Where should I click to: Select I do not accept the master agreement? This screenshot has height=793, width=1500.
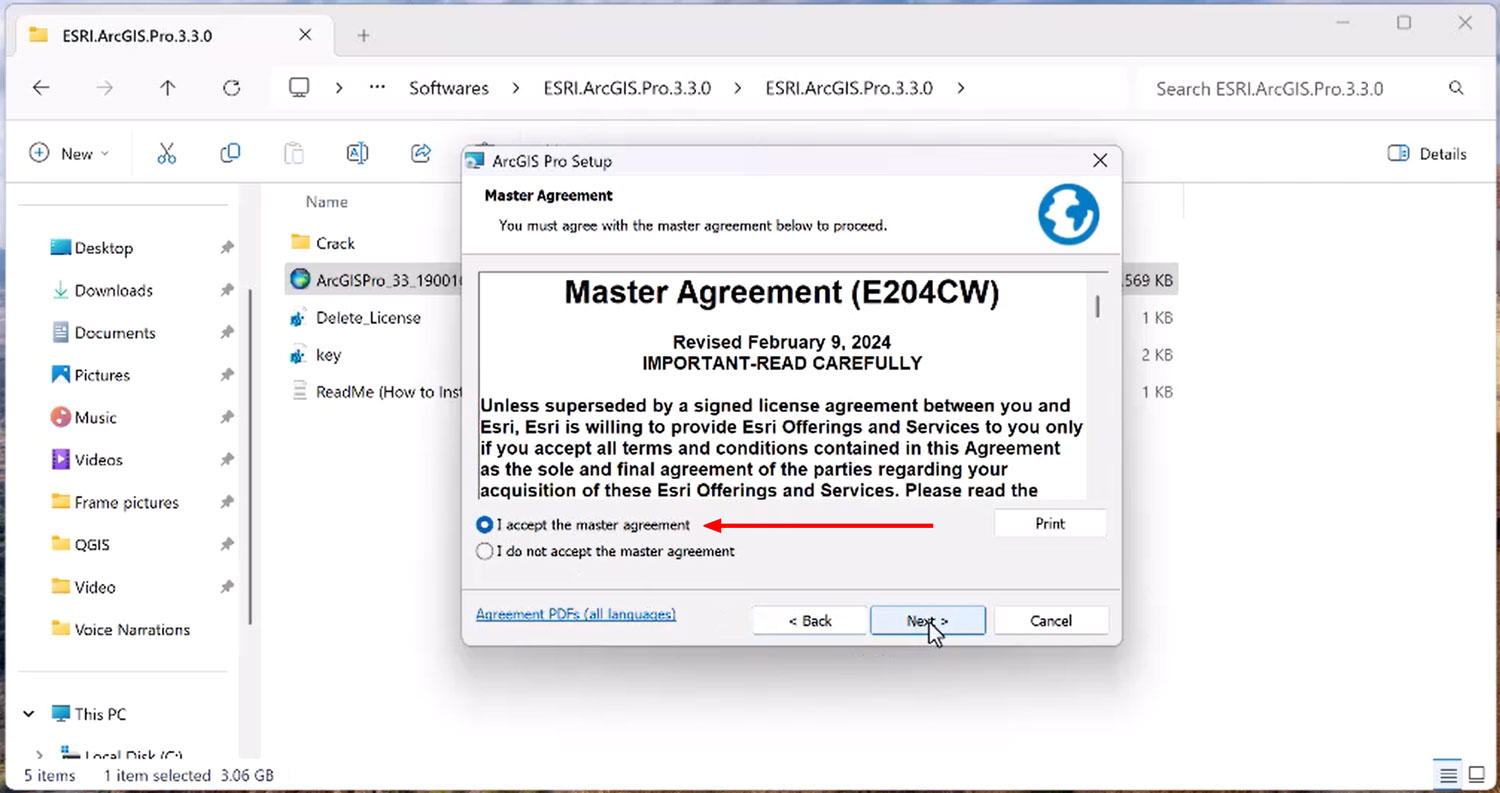(486, 551)
